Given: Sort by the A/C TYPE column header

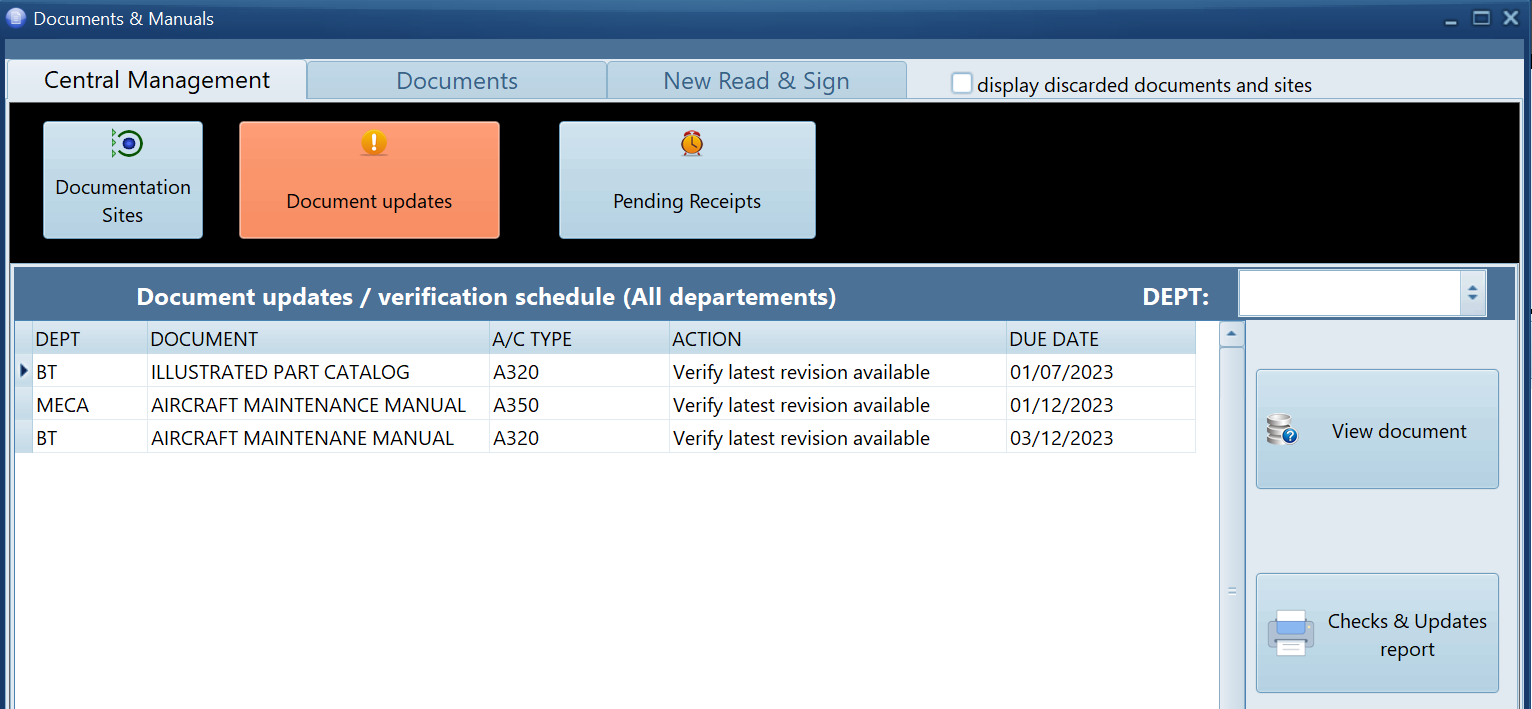Looking at the screenshot, I should 579,339.
